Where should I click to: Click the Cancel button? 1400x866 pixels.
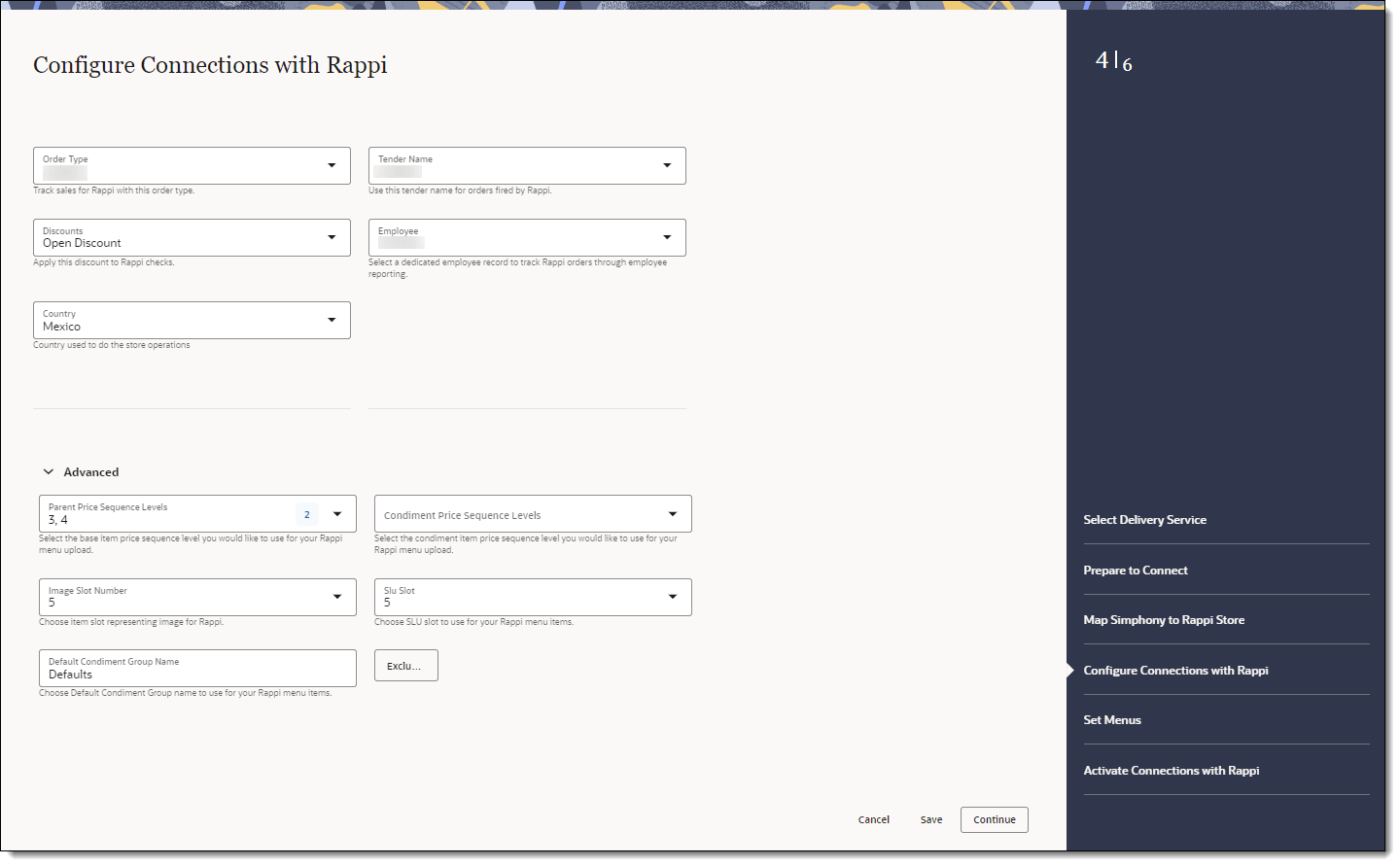(874, 819)
